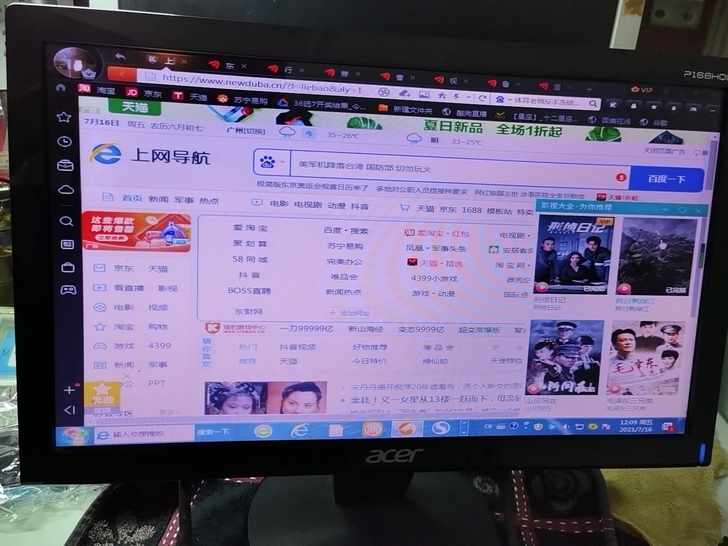Switch to the 东 tab
Image resolution: width=728 pixels, height=546 pixels.
(228, 65)
